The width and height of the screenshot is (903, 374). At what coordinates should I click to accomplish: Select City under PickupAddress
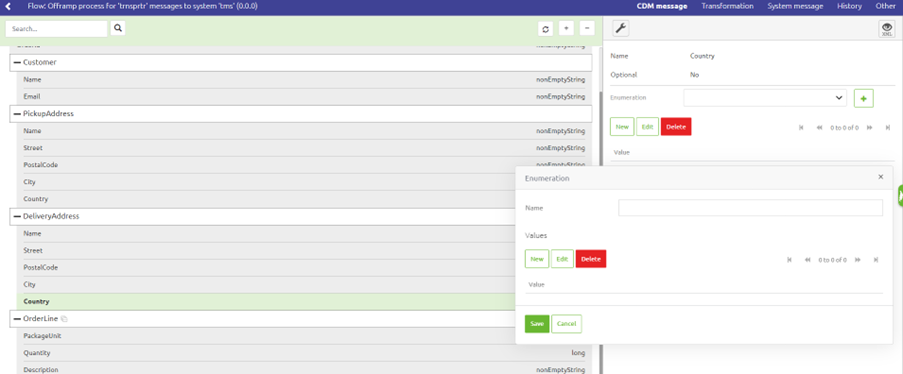(304, 182)
